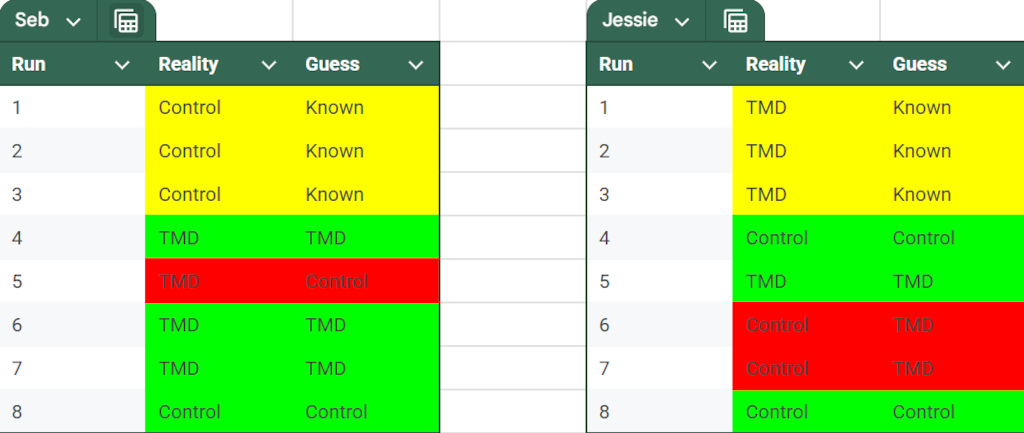Viewport: 1024px width, 433px height.
Task: Open the Seb table name dropdown
Action: 74,22
